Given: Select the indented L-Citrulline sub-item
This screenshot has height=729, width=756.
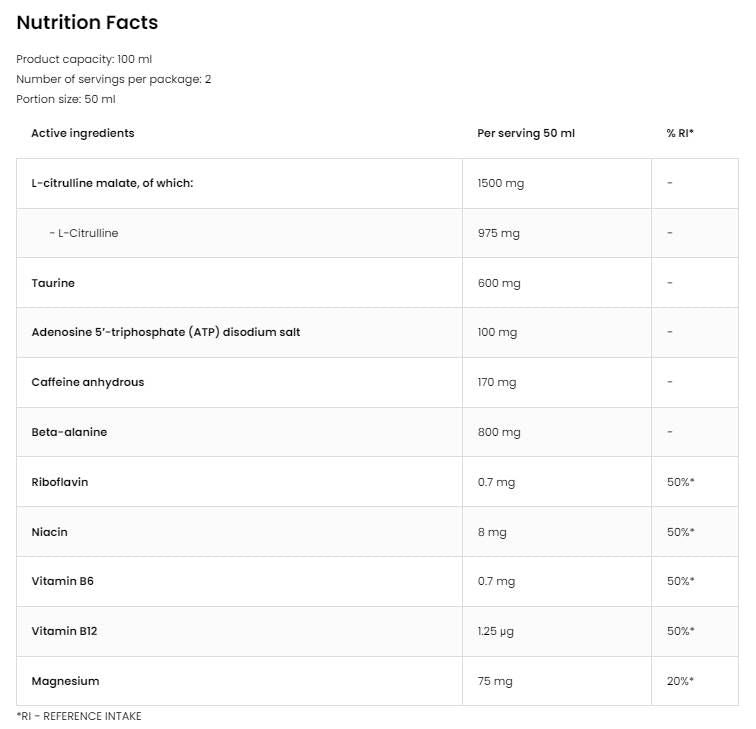Looking at the screenshot, I should 84,233.
